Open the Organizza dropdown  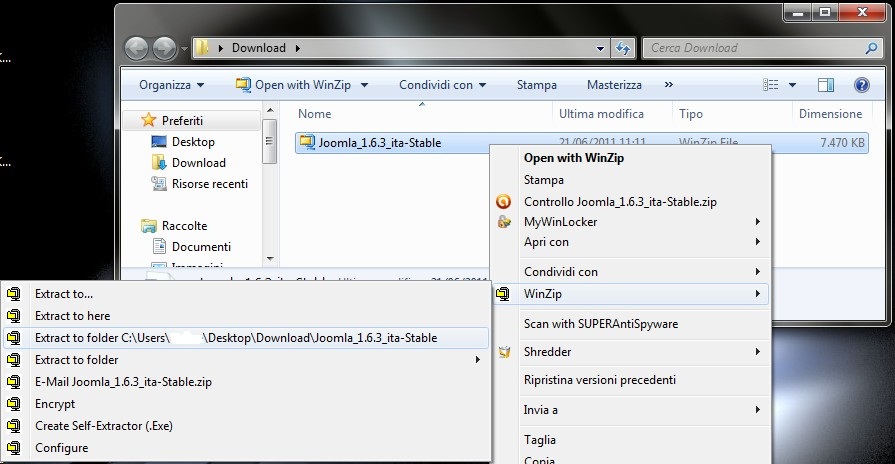click(171, 85)
